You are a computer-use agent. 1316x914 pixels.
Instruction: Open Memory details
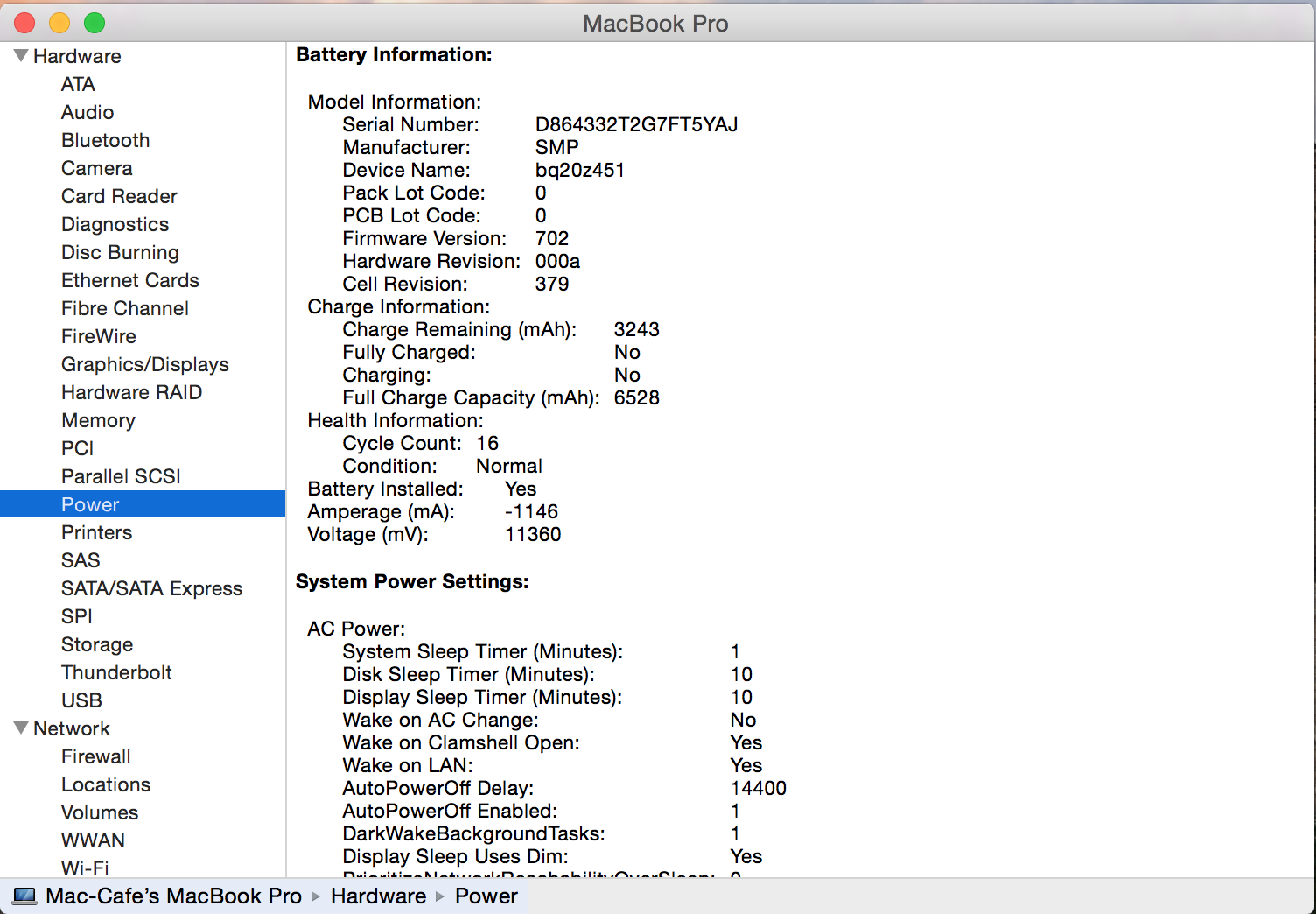click(98, 420)
